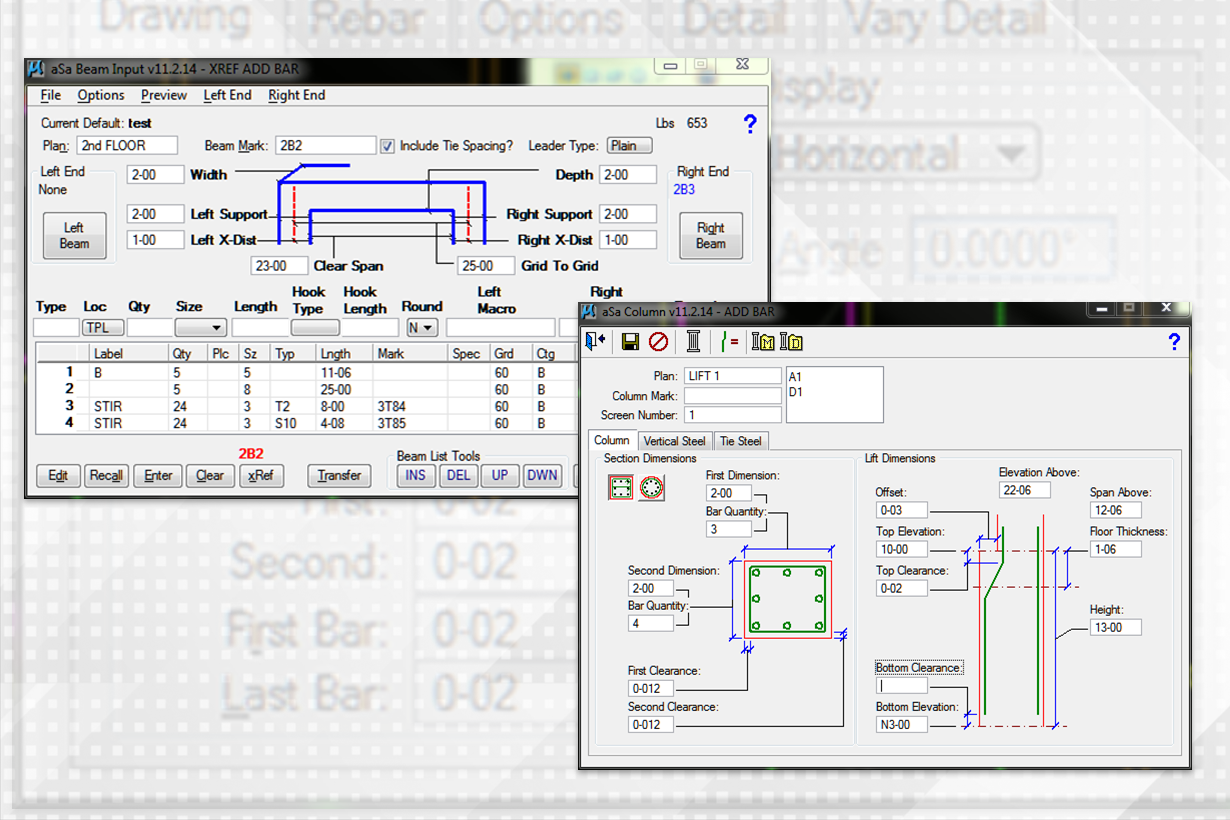Click the column folder D icon
This screenshot has width=1230, height=820.
pyautogui.click(x=791, y=342)
